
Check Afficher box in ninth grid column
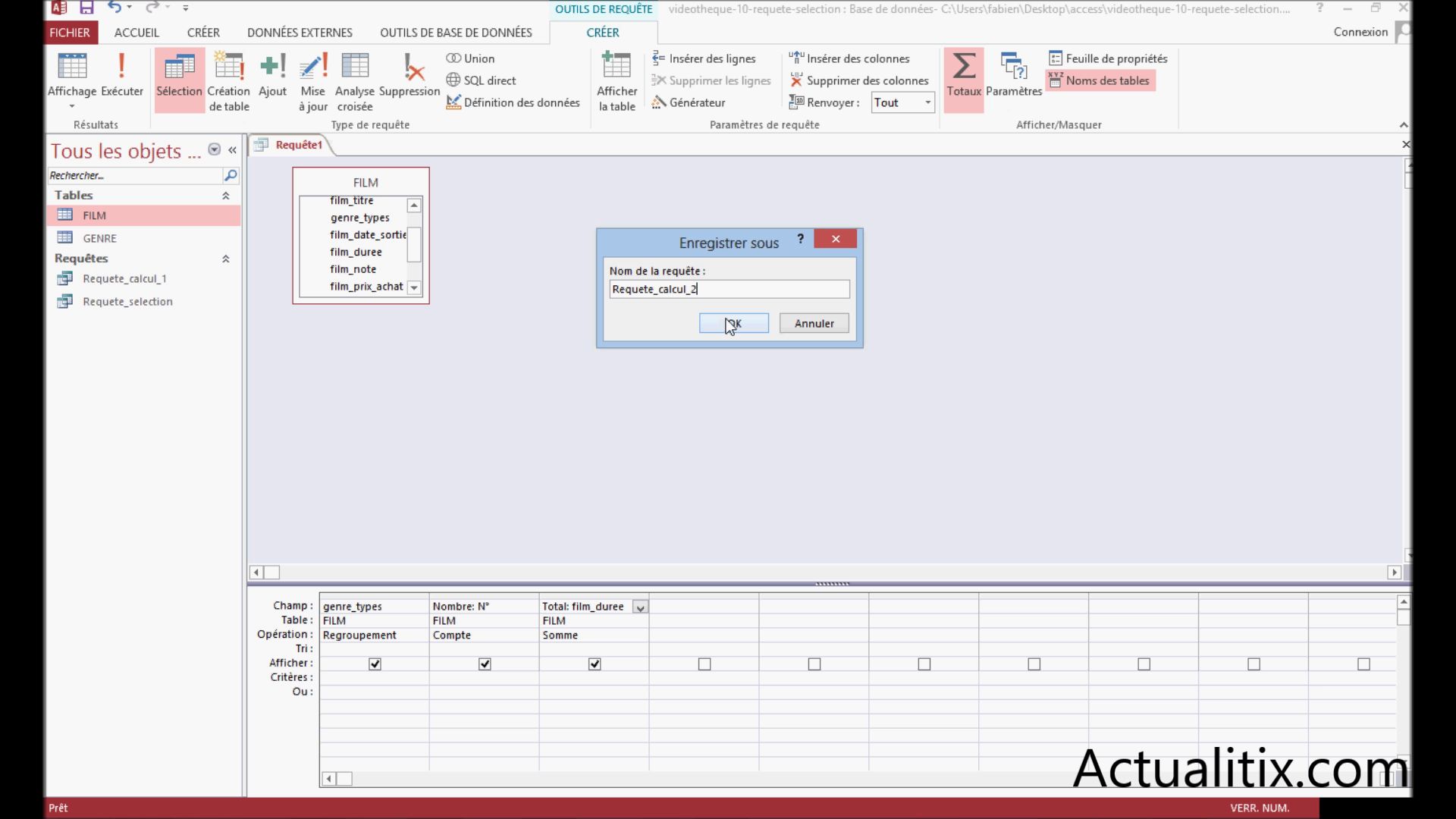pos(1254,664)
